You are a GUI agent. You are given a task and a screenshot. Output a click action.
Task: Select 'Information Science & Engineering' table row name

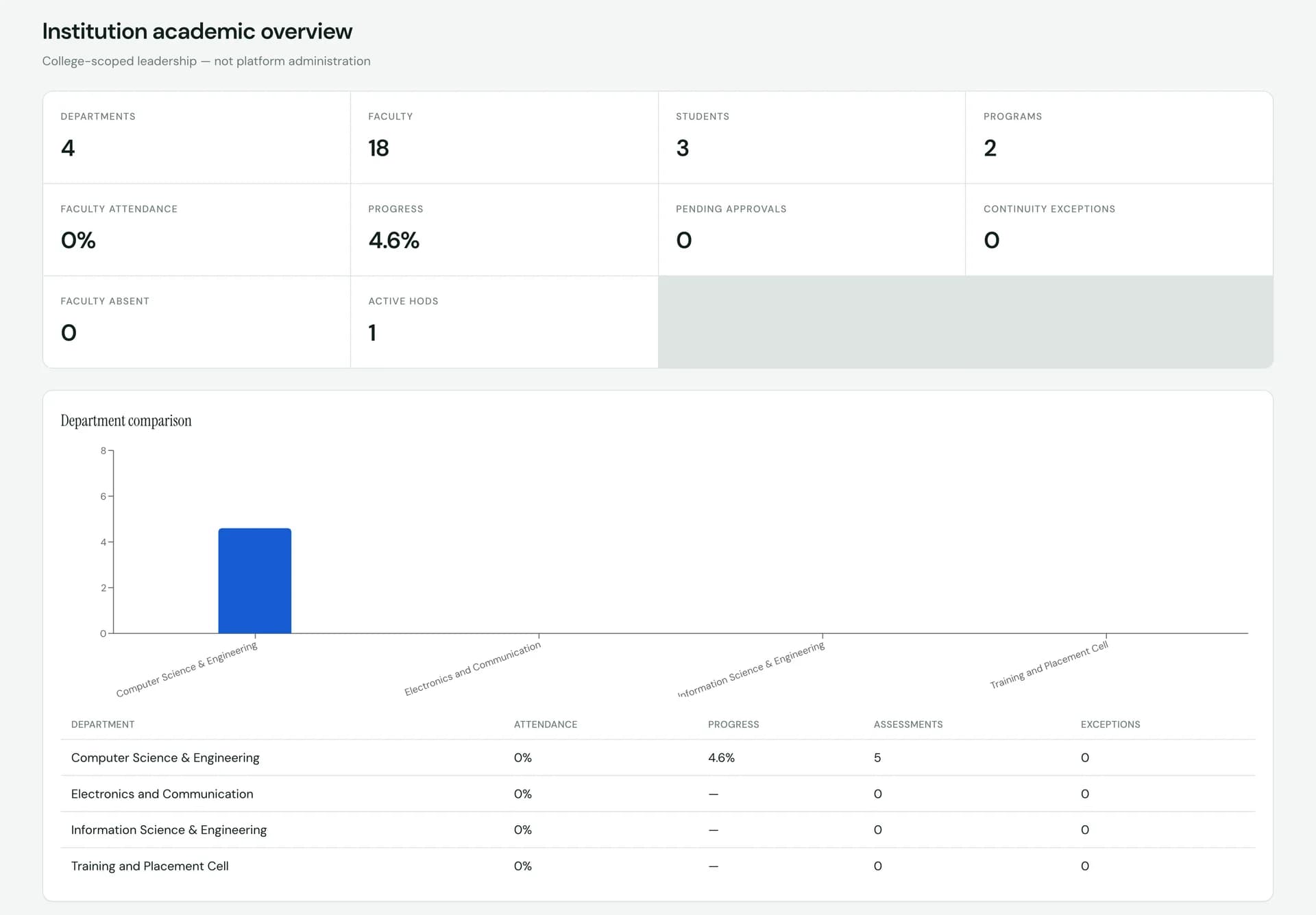169,830
